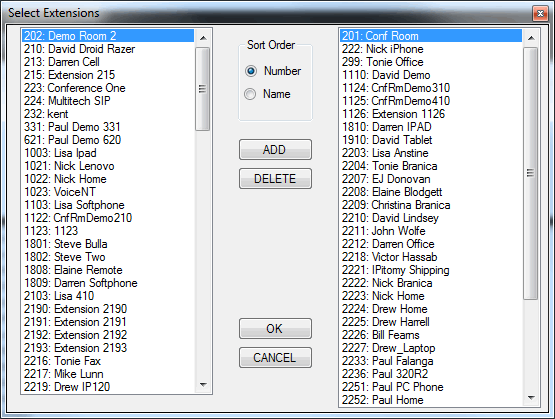This screenshot has height=419, width=555.
Task: Select 299: Tonie Office
Action: coord(431,62)
